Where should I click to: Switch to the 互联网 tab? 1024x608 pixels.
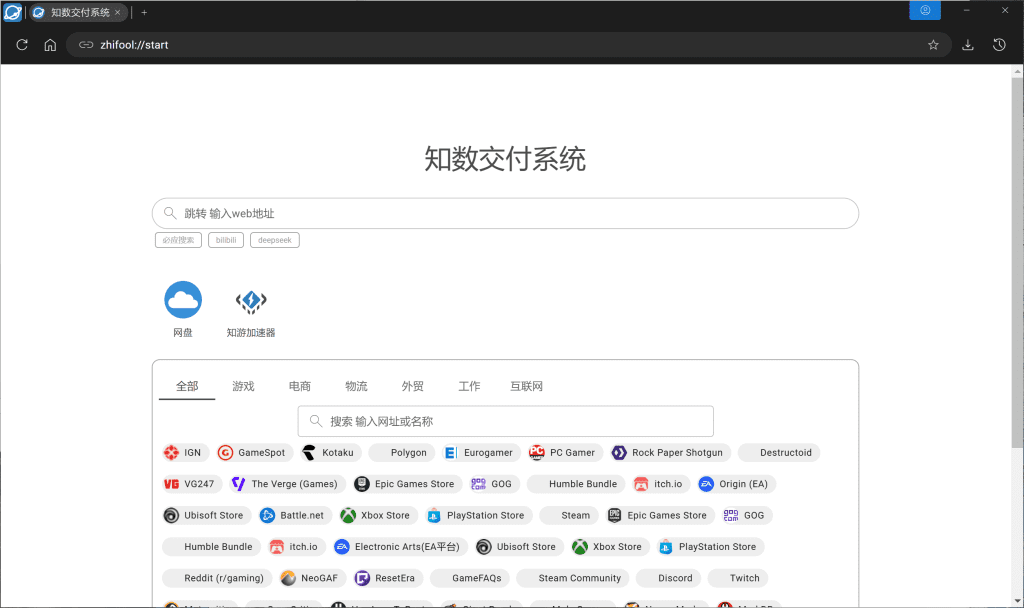tap(526, 386)
